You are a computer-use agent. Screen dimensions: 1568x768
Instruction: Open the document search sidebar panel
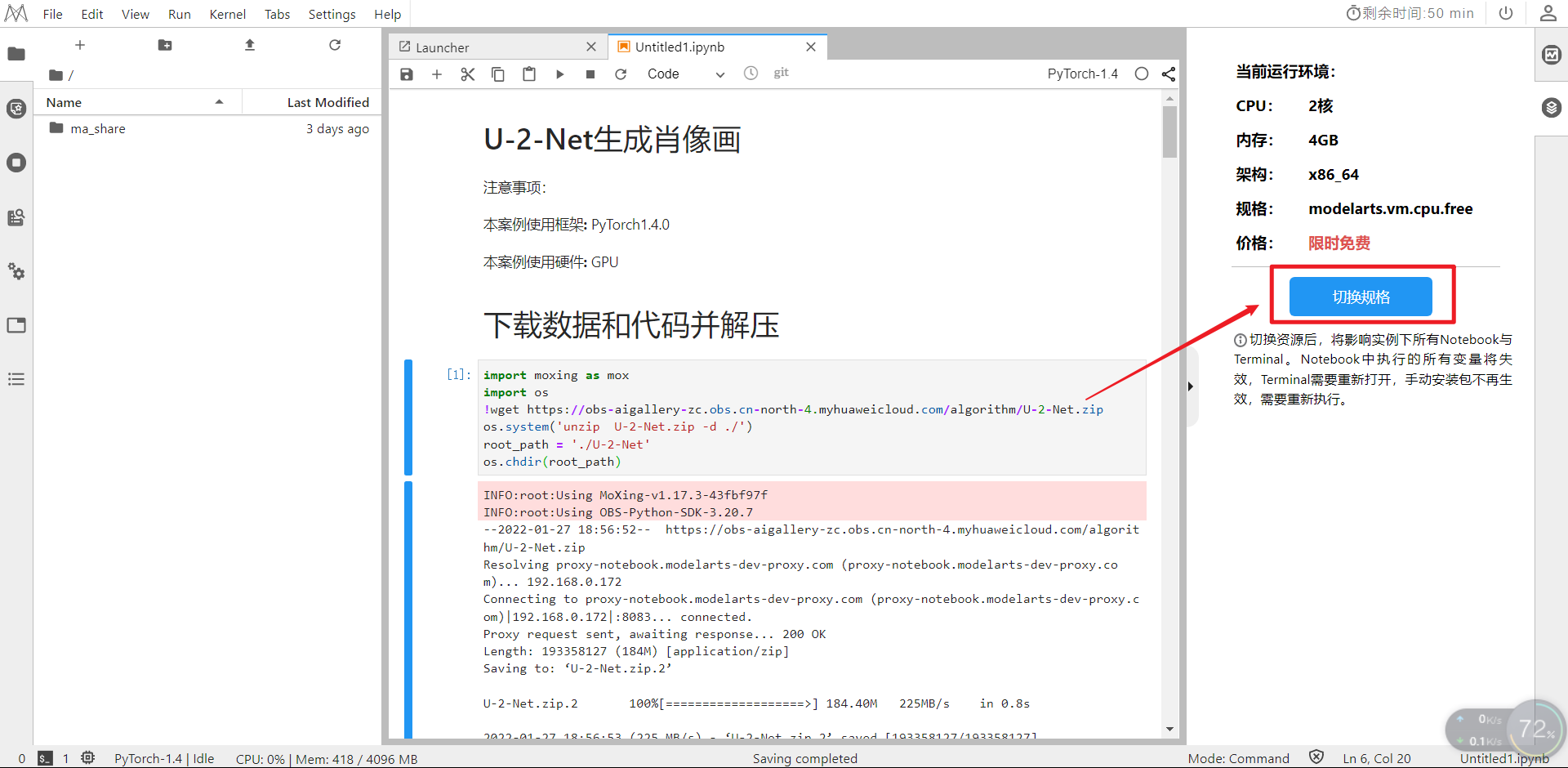tap(16, 217)
